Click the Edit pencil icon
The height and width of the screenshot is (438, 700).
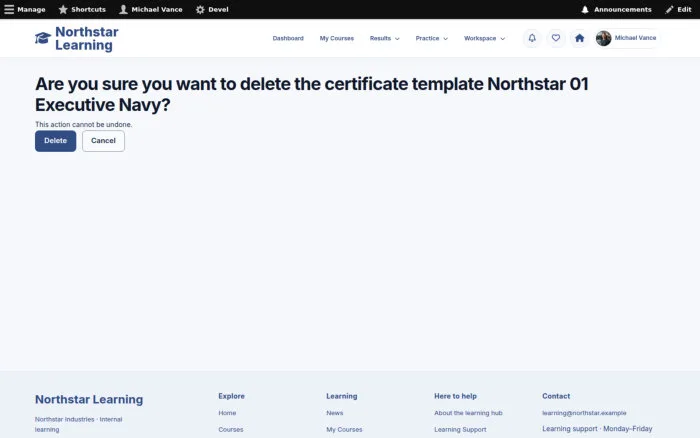click(669, 9)
